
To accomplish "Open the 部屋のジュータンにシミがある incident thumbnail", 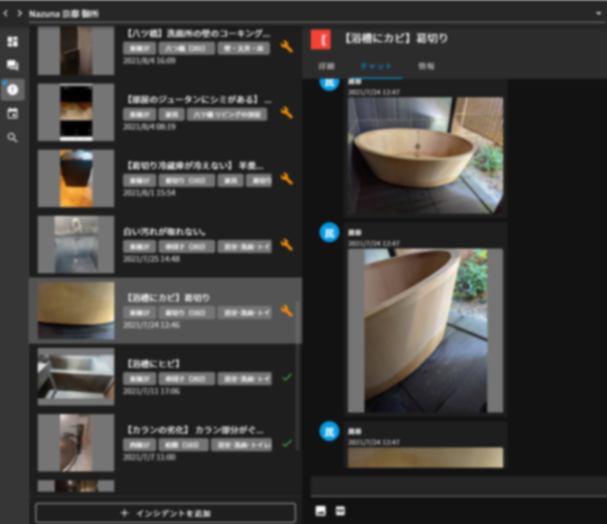I will (x=76, y=112).
